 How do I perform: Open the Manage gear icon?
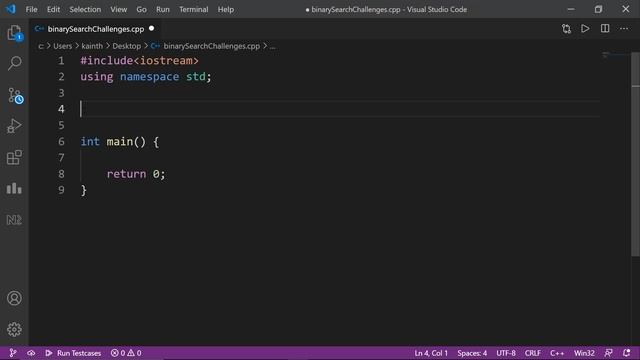14,329
